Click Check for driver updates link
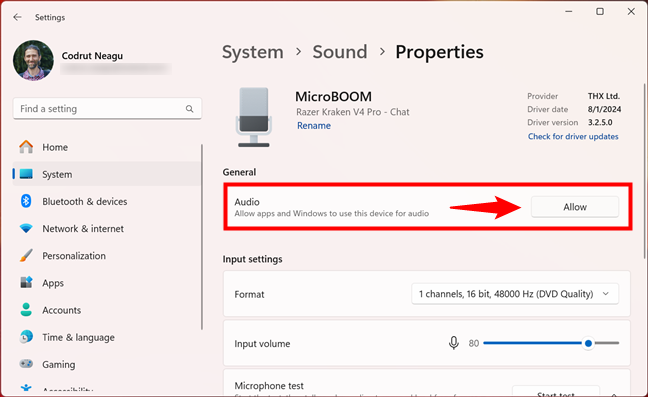648x397 pixels. click(x=573, y=136)
